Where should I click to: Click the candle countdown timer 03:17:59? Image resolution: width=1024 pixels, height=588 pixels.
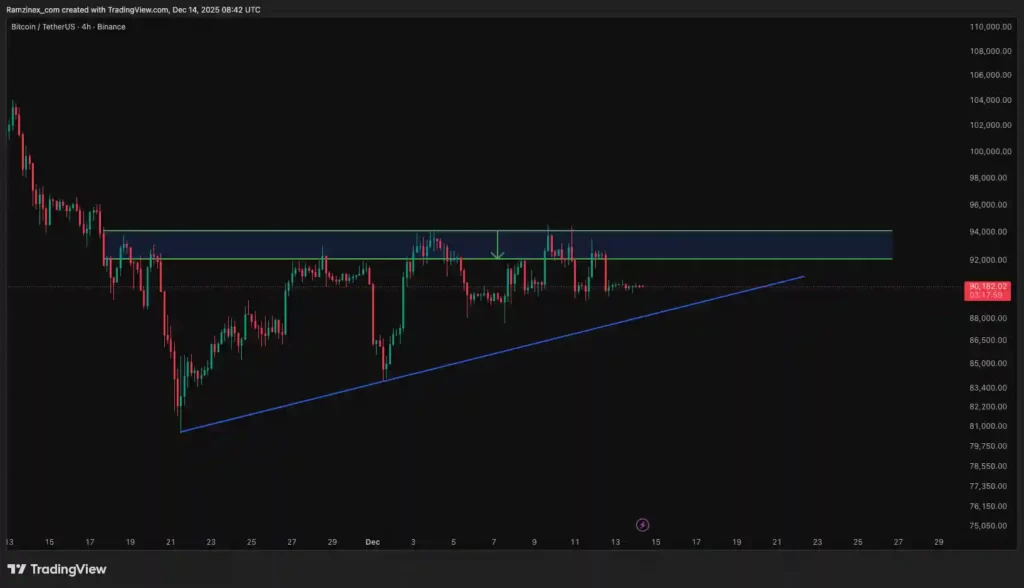[984, 295]
